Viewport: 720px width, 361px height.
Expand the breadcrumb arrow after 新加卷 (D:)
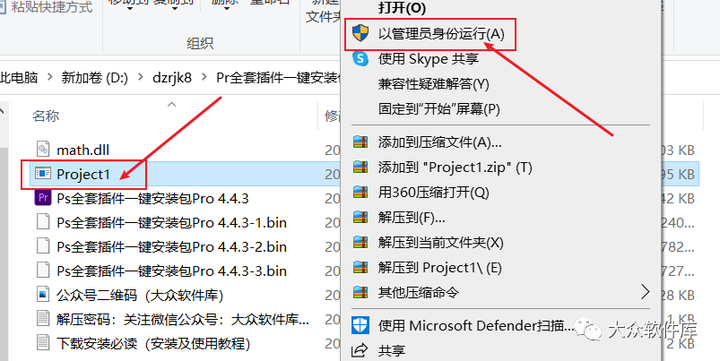coord(140,78)
